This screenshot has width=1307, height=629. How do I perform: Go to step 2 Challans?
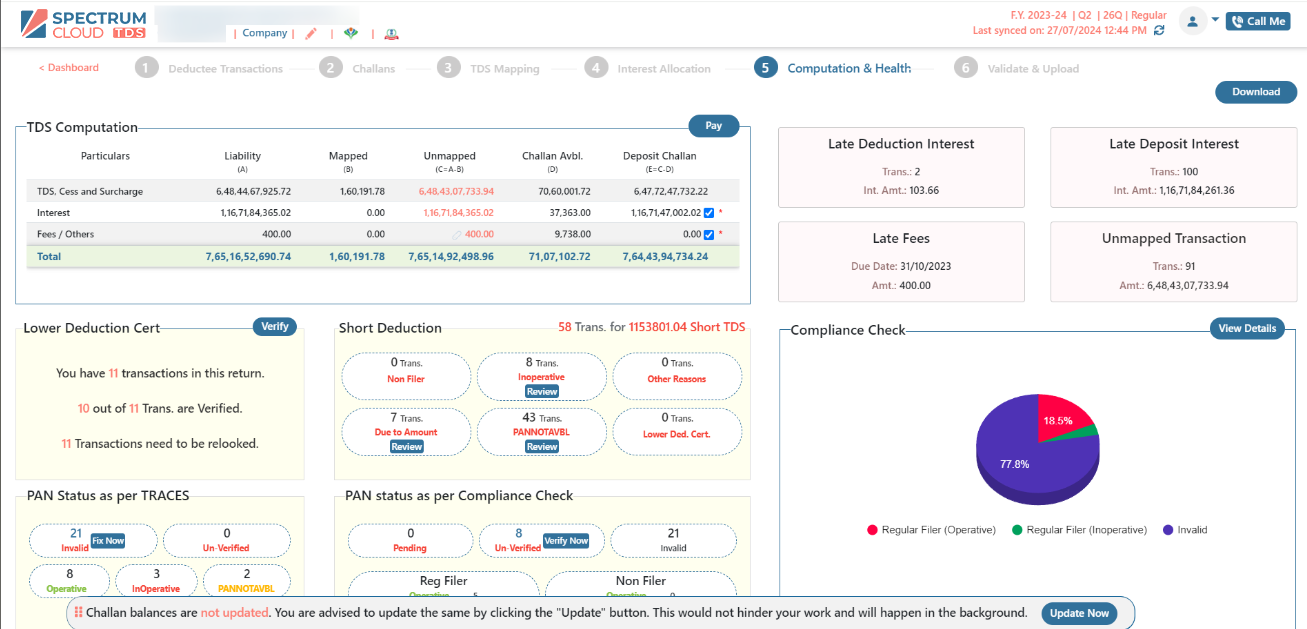(x=358, y=68)
